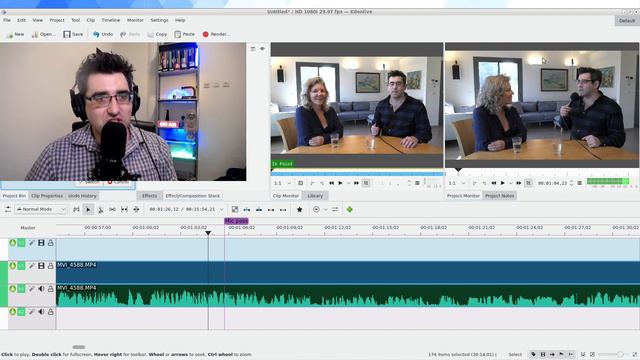Screen dimensions: 640x360
Task: Click the clip monitor blue zone bar
Action: click(x=357, y=174)
